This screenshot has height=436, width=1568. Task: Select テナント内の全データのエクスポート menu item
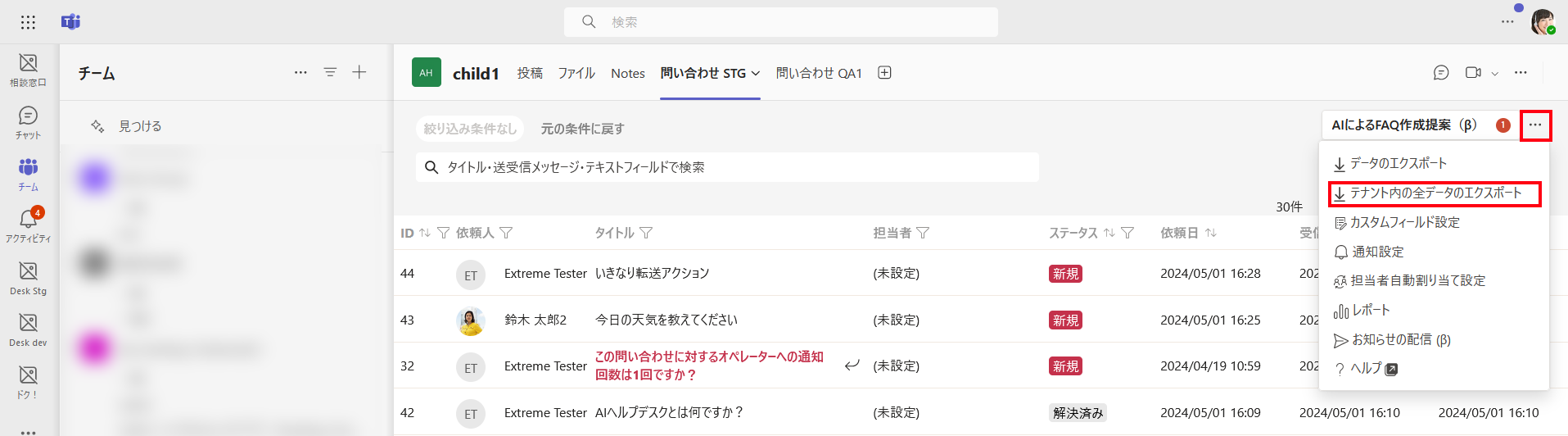point(1434,193)
